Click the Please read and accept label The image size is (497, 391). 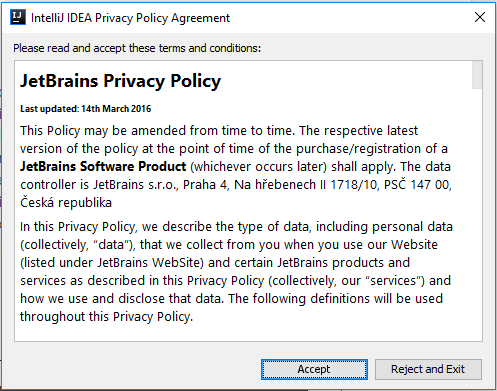pos(137,48)
